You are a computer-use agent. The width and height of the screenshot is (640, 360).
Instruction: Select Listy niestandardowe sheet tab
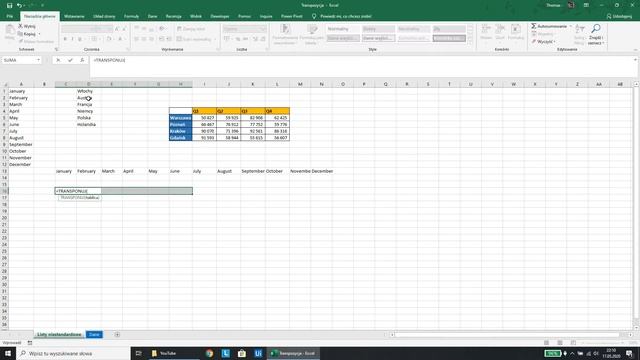pyautogui.click(x=59, y=335)
